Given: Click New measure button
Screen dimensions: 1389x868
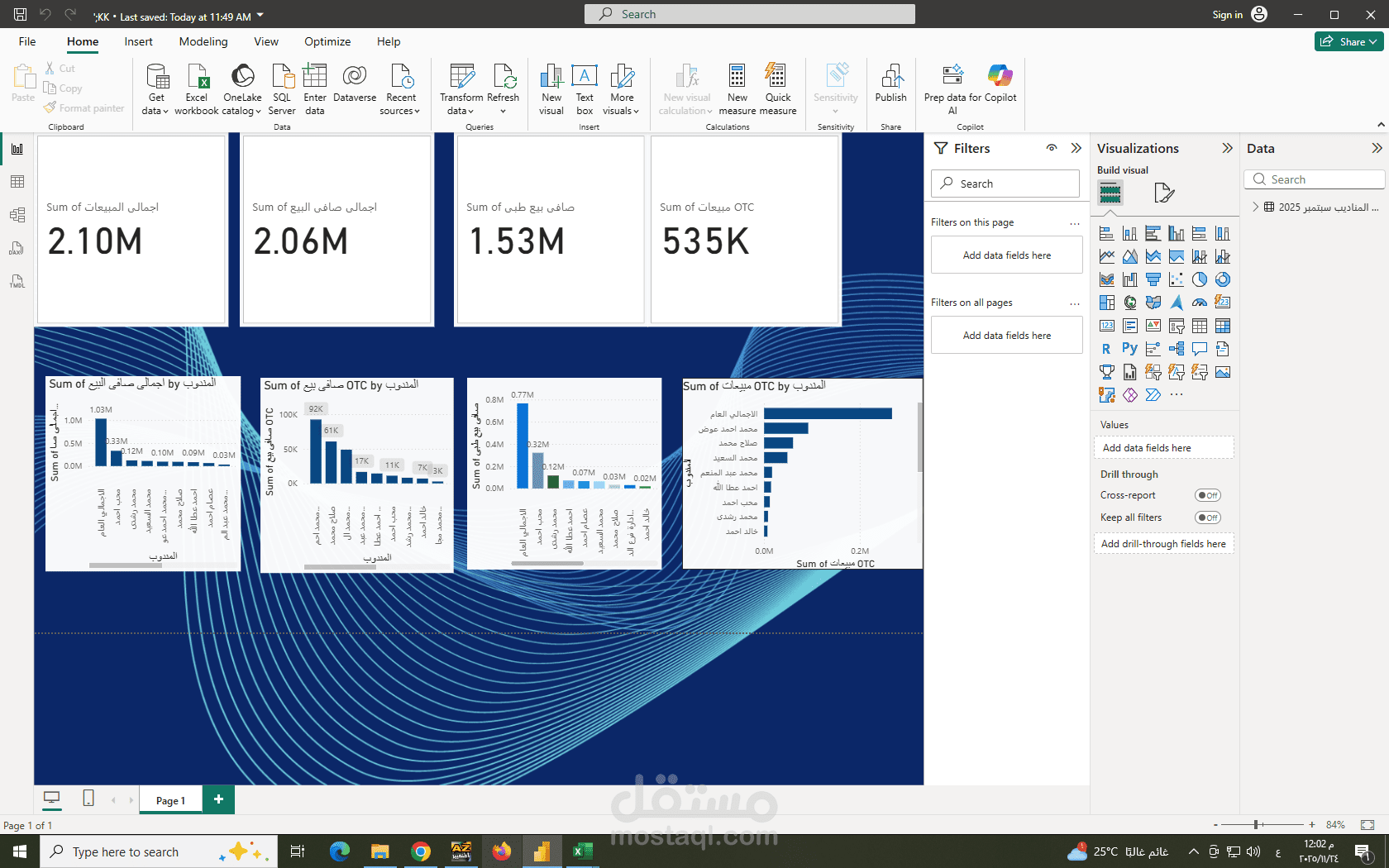Looking at the screenshot, I should pyautogui.click(x=737, y=89).
